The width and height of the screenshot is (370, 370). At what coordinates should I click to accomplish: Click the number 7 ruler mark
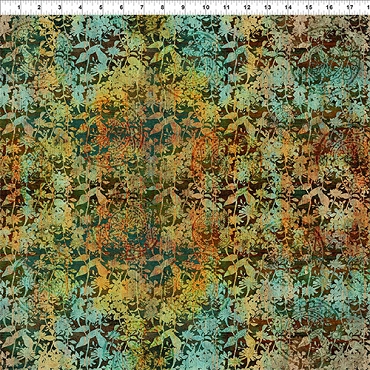point(142,7)
